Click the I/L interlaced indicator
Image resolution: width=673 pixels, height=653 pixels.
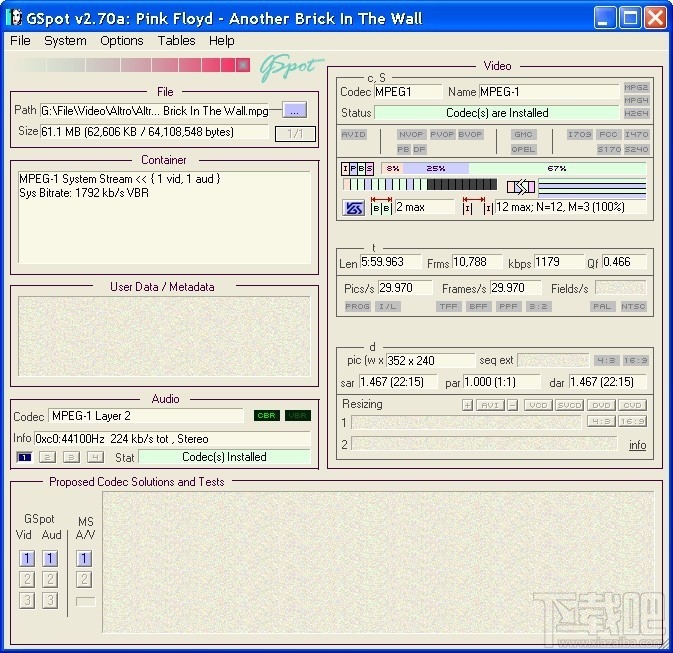(x=388, y=307)
